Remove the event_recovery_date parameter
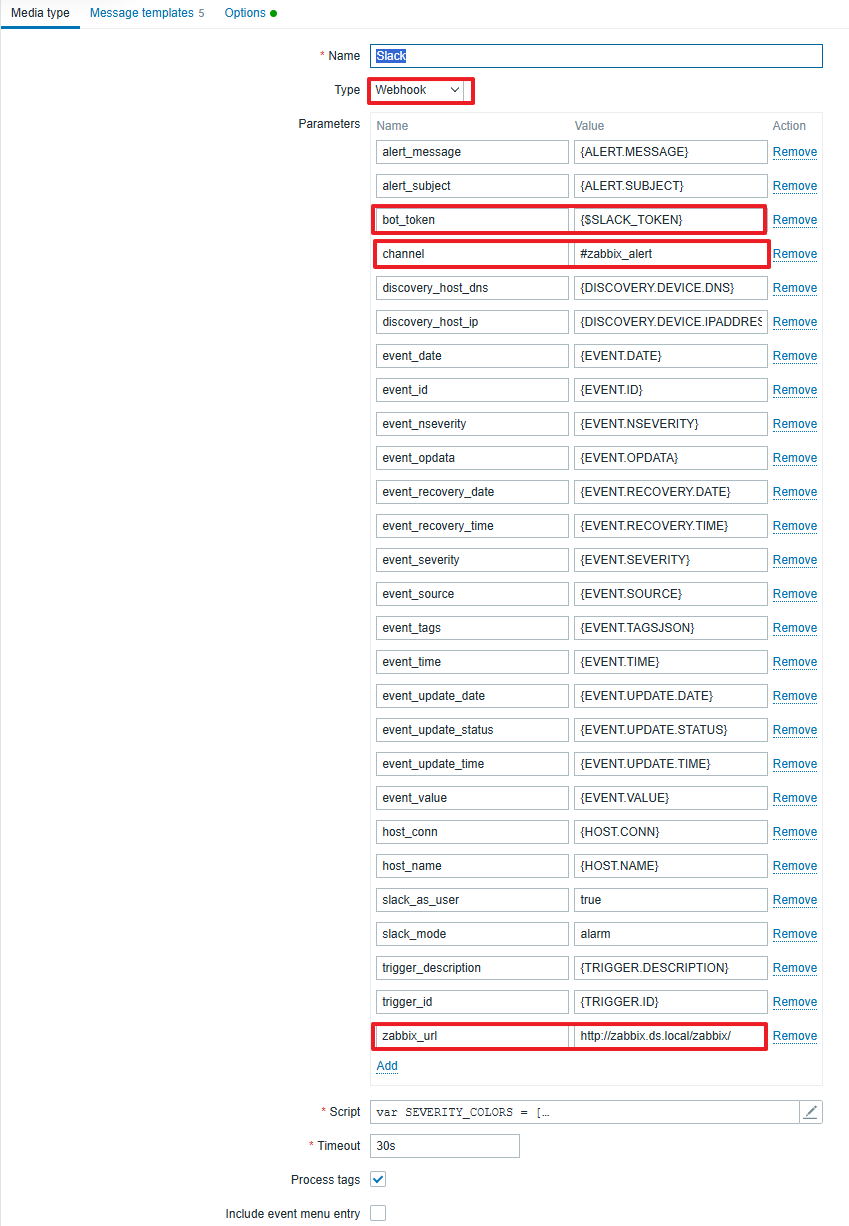849x1226 pixels. [795, 492]
